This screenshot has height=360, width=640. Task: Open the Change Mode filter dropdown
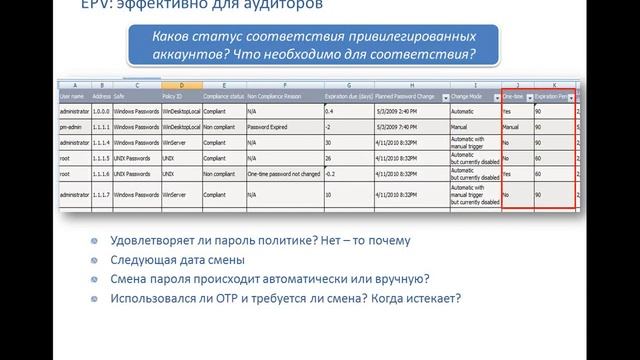coord(497,98)
